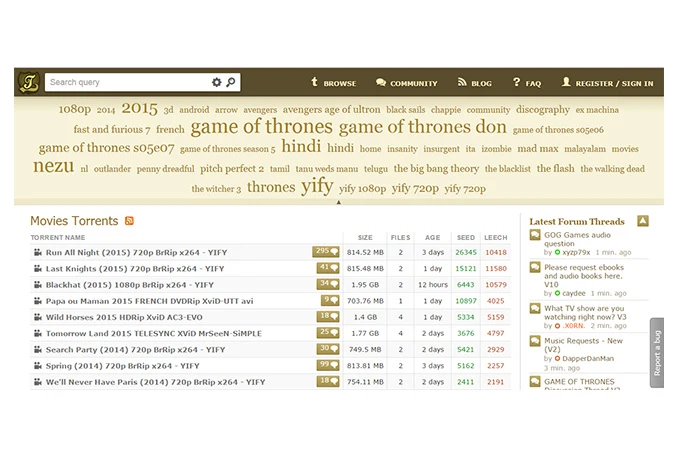This screenshot has height=458, width=678.
Task: Select the 'avengers age of ultron' tag
Action: (332, 109)
